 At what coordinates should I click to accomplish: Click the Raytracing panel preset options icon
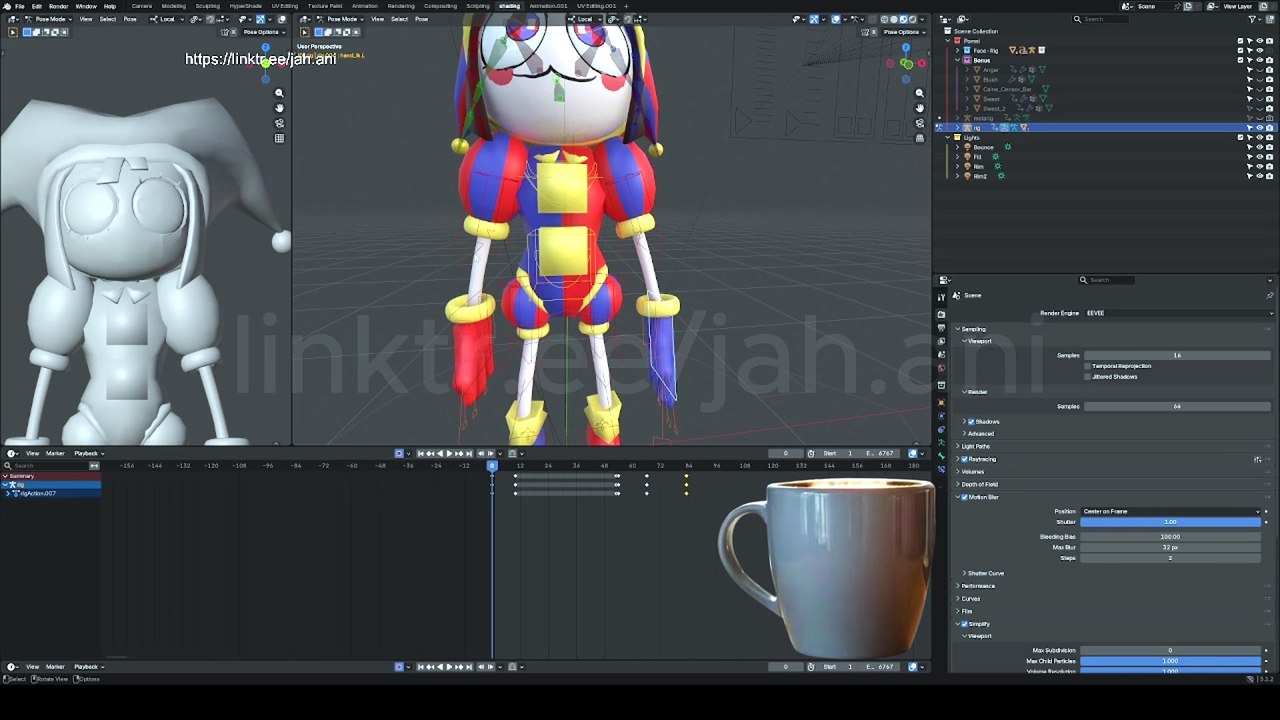(1257, 459)
